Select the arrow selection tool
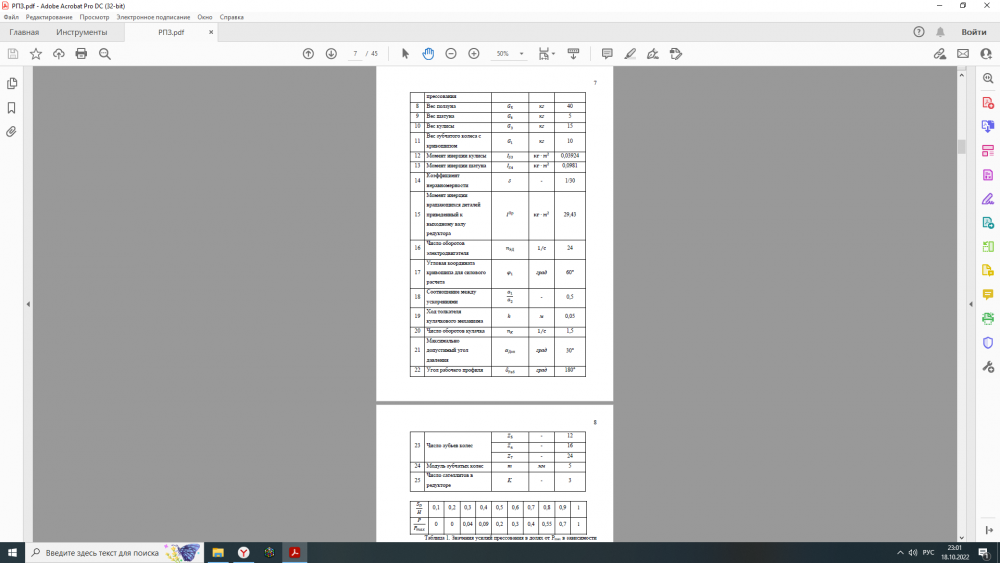 click(x=405, y=54)
